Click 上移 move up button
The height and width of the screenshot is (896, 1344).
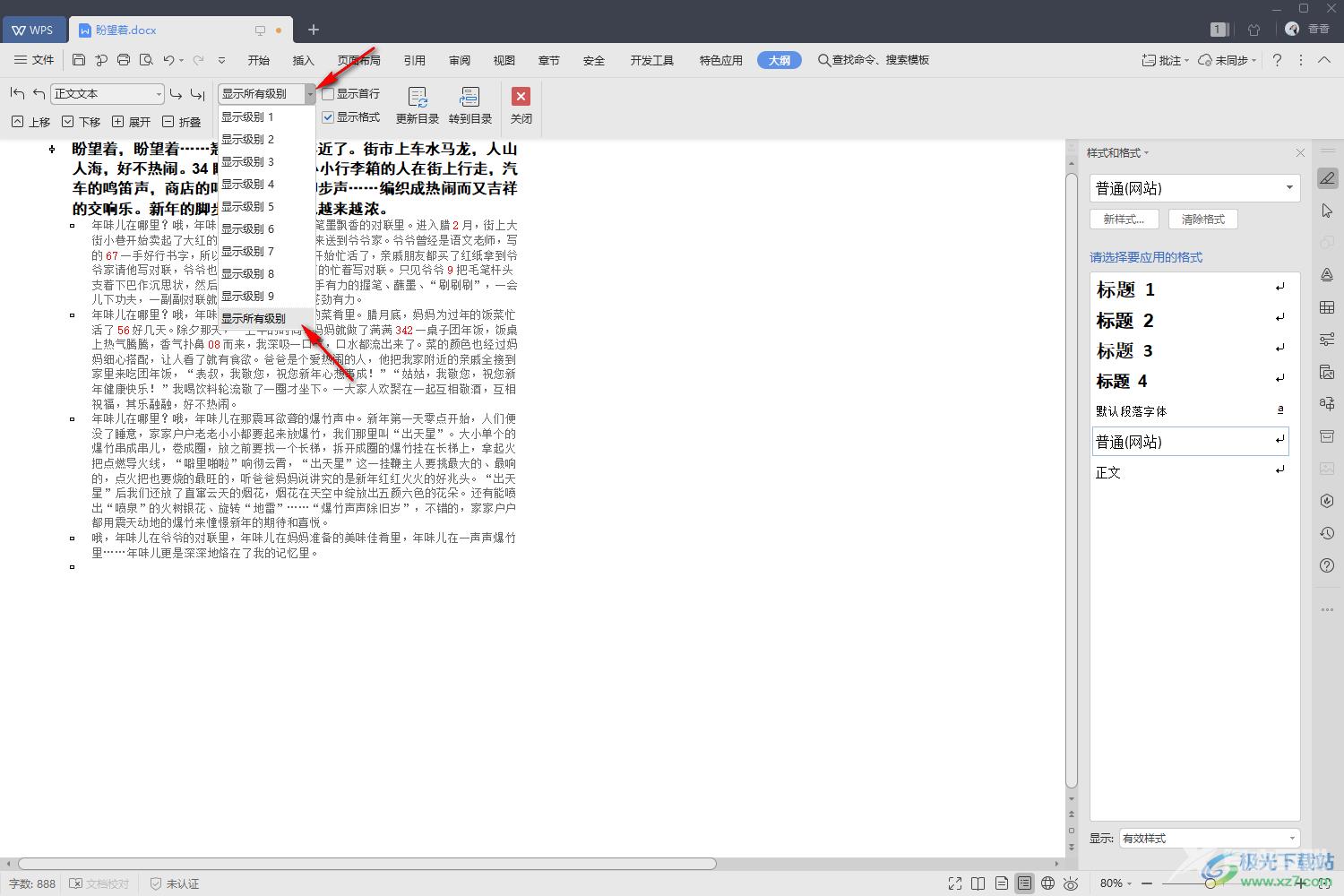30,122
